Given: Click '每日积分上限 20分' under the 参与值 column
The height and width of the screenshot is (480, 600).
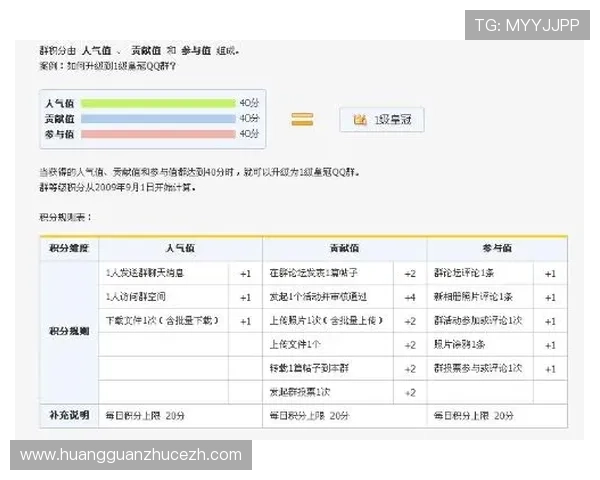Looking at the screenshot, I should pyautogui.click(x=474, y=416).
